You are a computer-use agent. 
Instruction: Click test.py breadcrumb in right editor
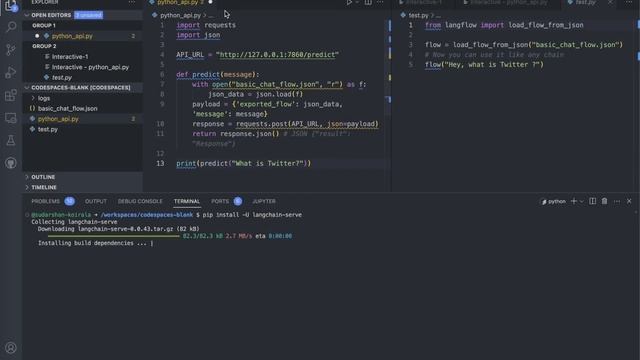[418, 16]
